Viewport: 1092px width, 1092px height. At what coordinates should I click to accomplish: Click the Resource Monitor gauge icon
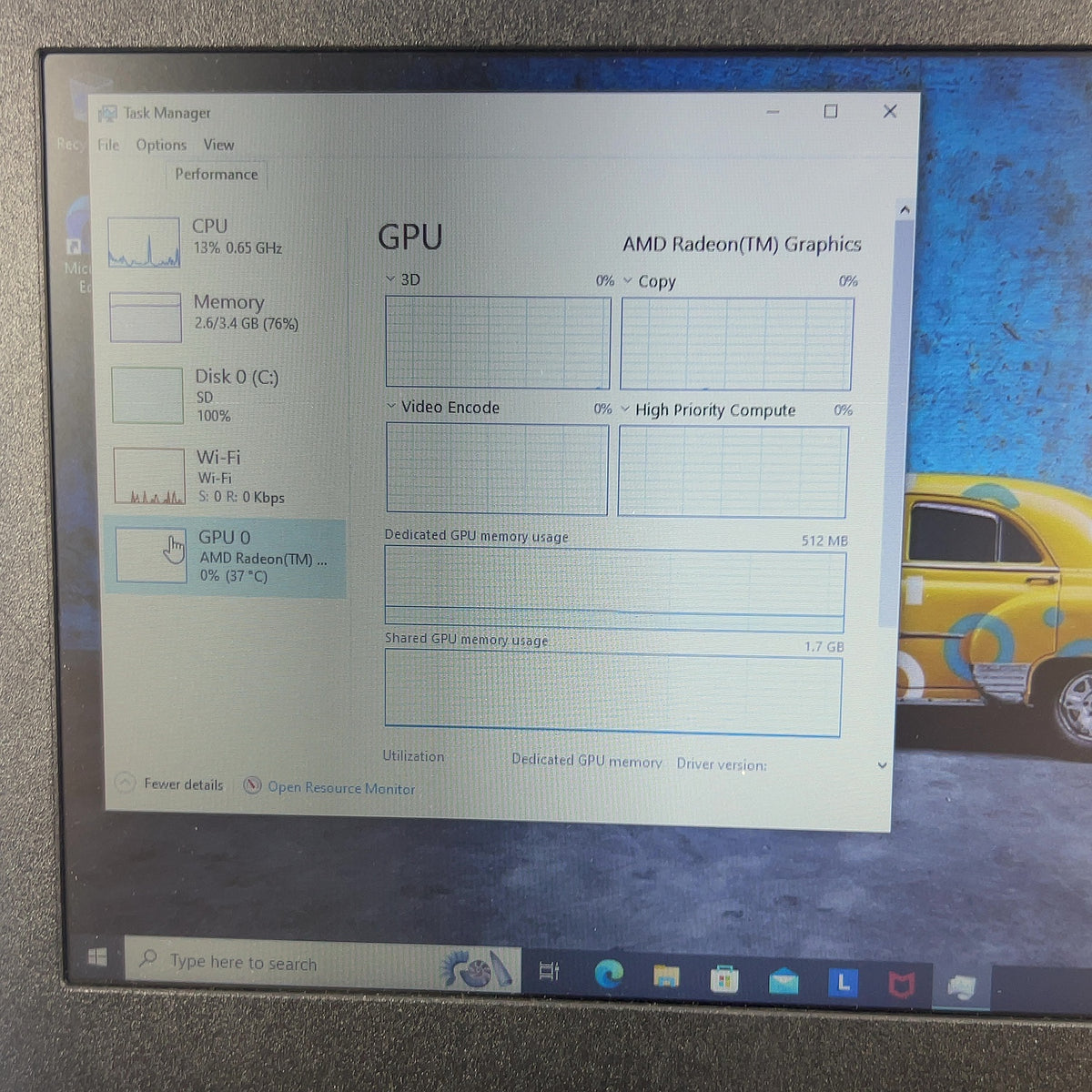pos(253,785)
